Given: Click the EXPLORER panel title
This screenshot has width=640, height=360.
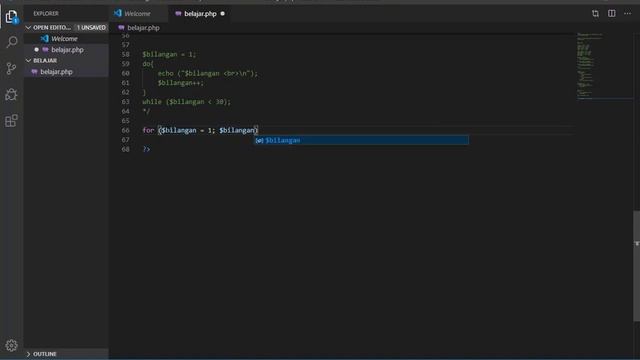Looking at the screenshot, I should [46, 13].
